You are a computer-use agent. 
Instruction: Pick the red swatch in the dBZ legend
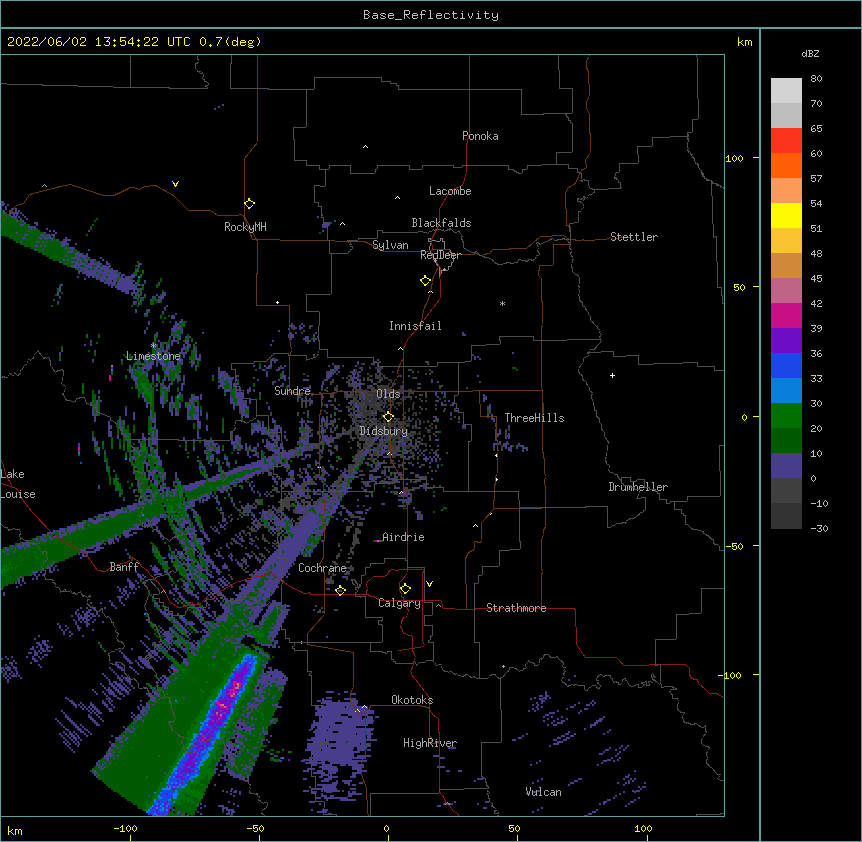[x=786, y=140]
